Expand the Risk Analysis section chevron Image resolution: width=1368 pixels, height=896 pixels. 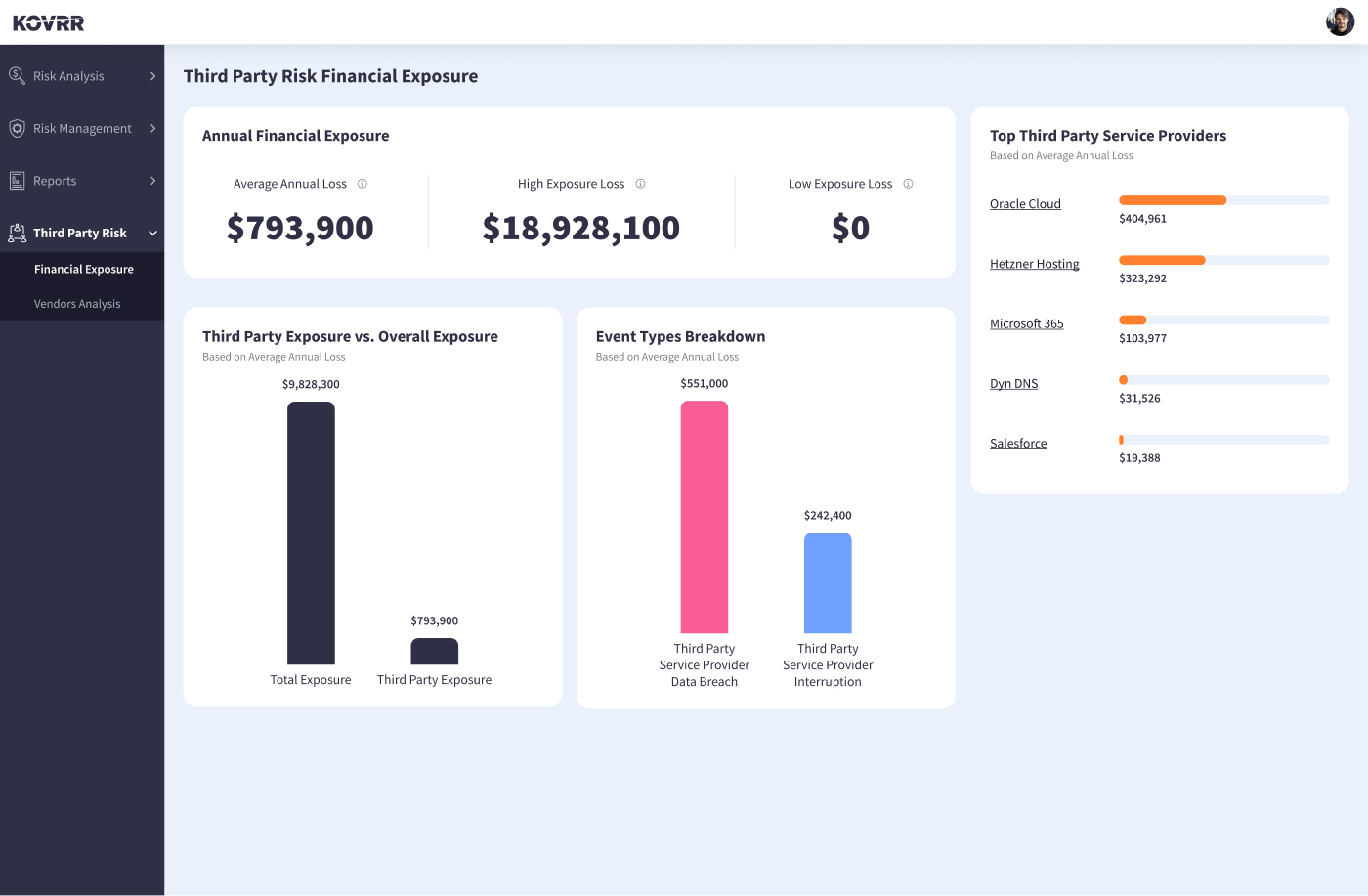[x=152, y=75]
